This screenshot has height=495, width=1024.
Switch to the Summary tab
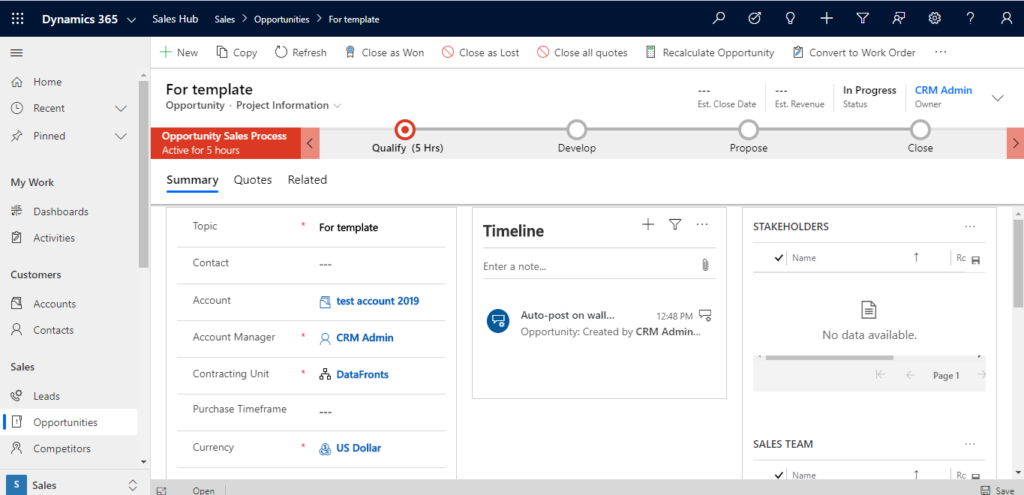tap(192, 180)
